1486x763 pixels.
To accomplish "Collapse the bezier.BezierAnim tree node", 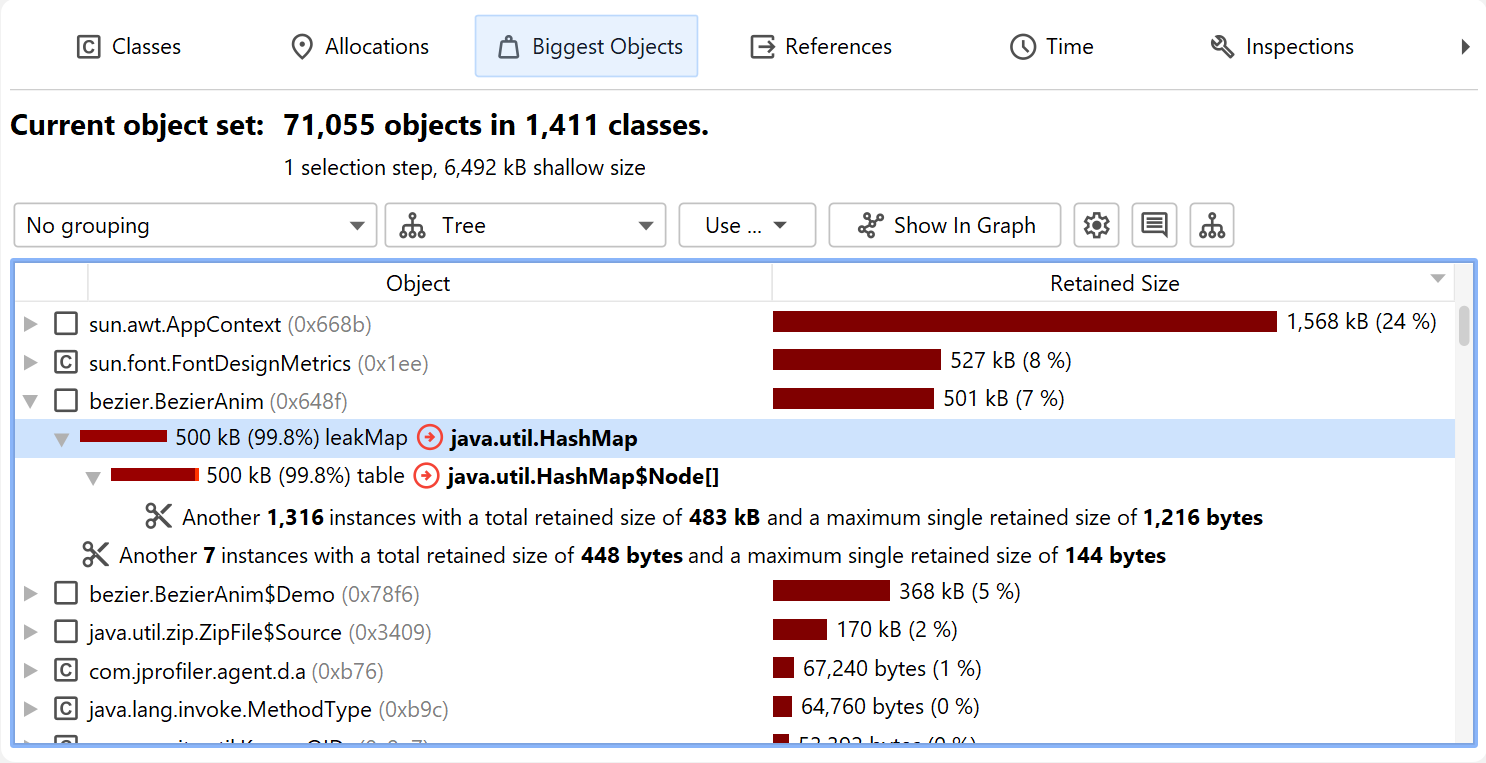I will 31,401.
